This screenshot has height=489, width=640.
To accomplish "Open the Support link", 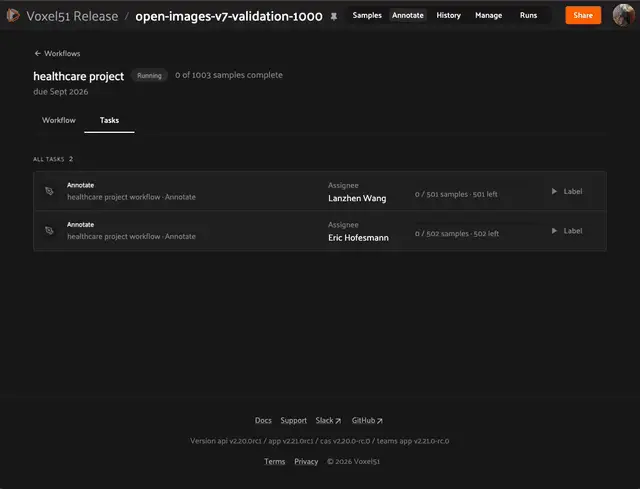I will coord(293,420).
